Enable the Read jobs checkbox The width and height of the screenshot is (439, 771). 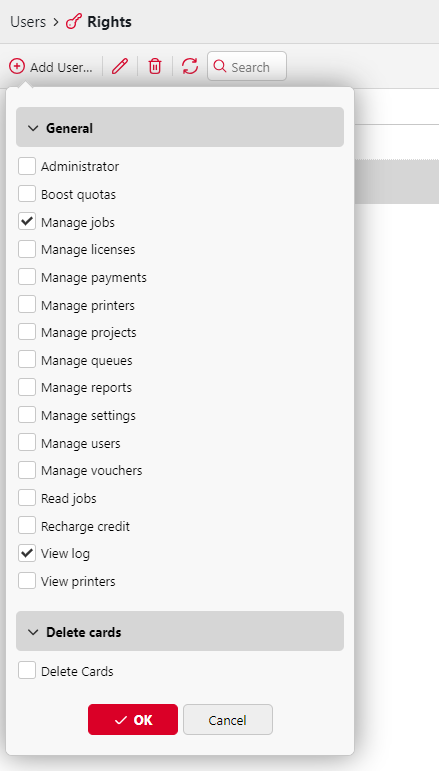point(27,498)
